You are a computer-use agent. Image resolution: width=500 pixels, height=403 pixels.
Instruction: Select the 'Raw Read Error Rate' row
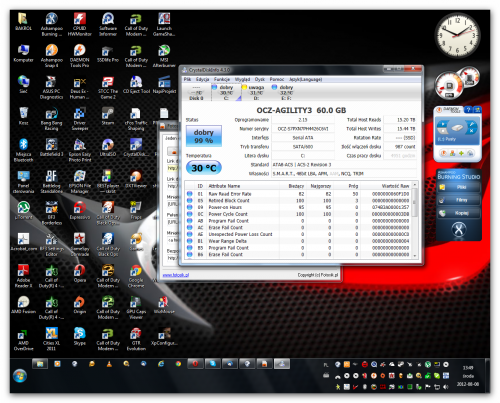298,194
